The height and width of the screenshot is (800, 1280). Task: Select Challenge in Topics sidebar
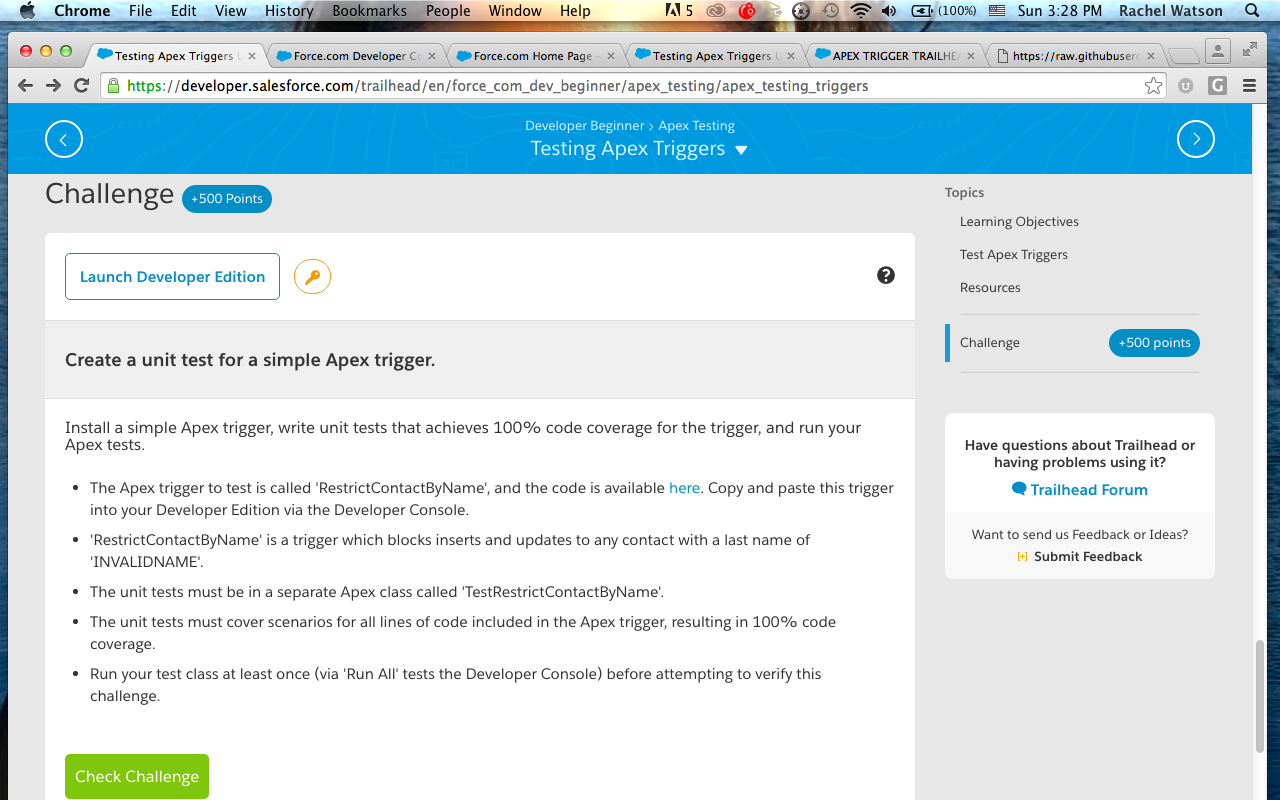coord(990,343)
